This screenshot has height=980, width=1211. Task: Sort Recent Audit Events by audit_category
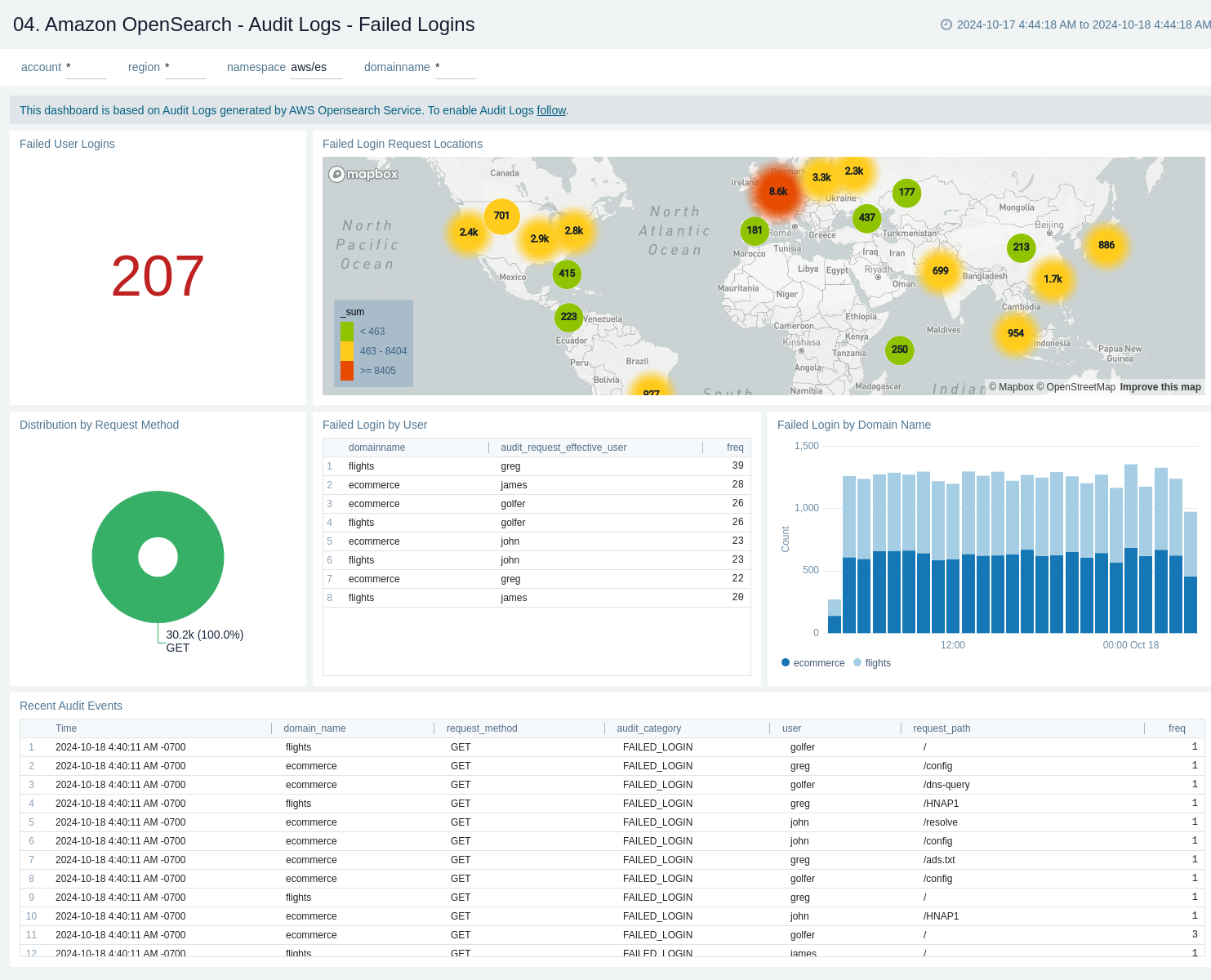649,728
